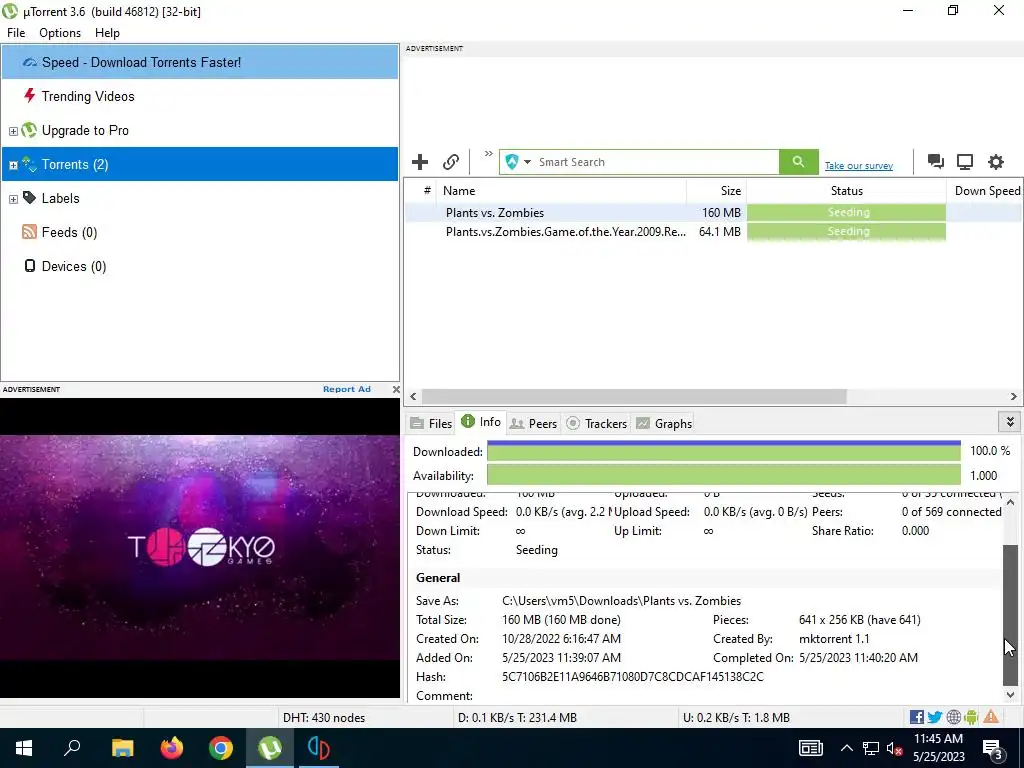Screen dimensions: 1024x768
Task: Open File Explorer from the taskbar
Action: [122, 748]
